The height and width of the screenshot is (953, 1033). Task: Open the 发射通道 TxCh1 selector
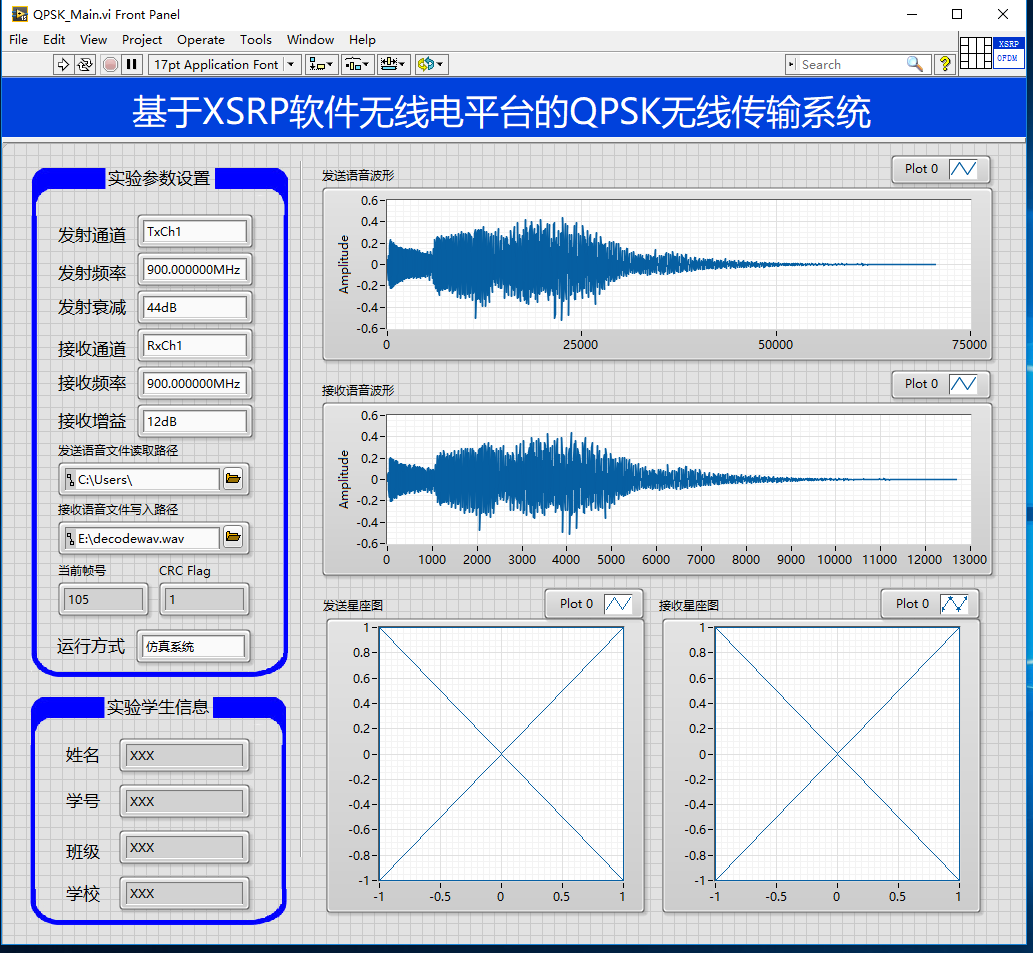(x=195, y=232)
